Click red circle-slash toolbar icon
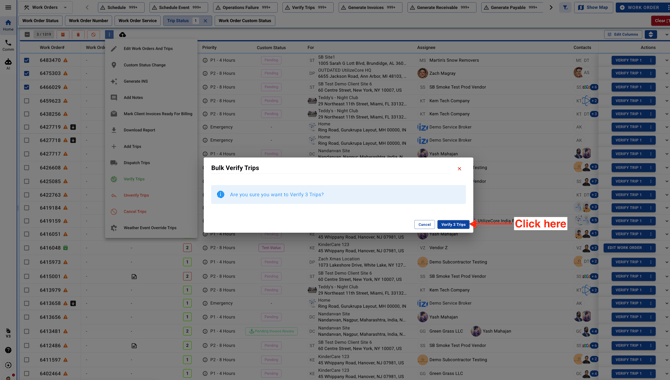 pyautogui.click(x=93, y=34)
